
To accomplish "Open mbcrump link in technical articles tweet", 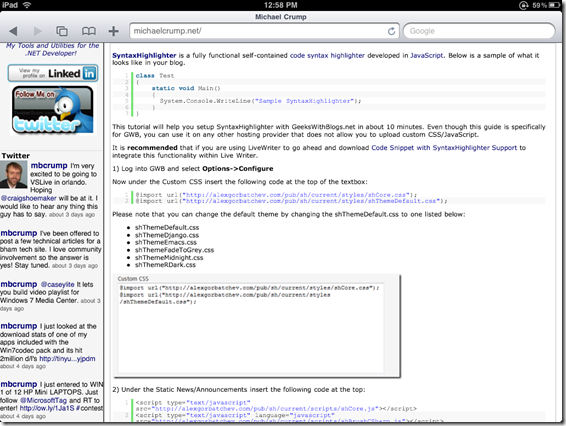I will 19,233.
